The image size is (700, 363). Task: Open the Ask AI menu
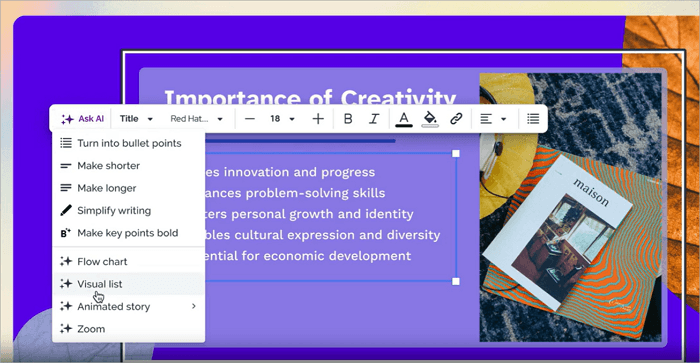coord(83,119)
